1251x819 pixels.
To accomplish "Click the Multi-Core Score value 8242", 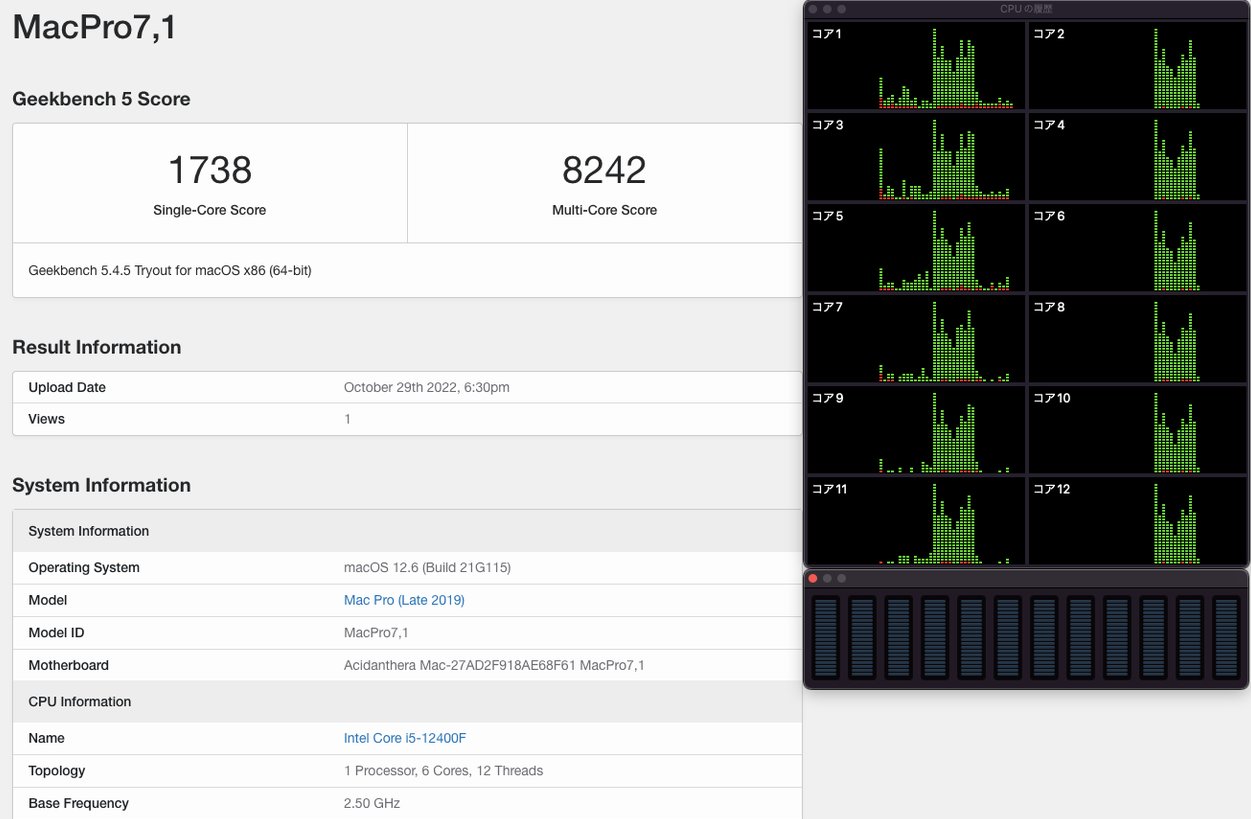I will coord(604,170).
